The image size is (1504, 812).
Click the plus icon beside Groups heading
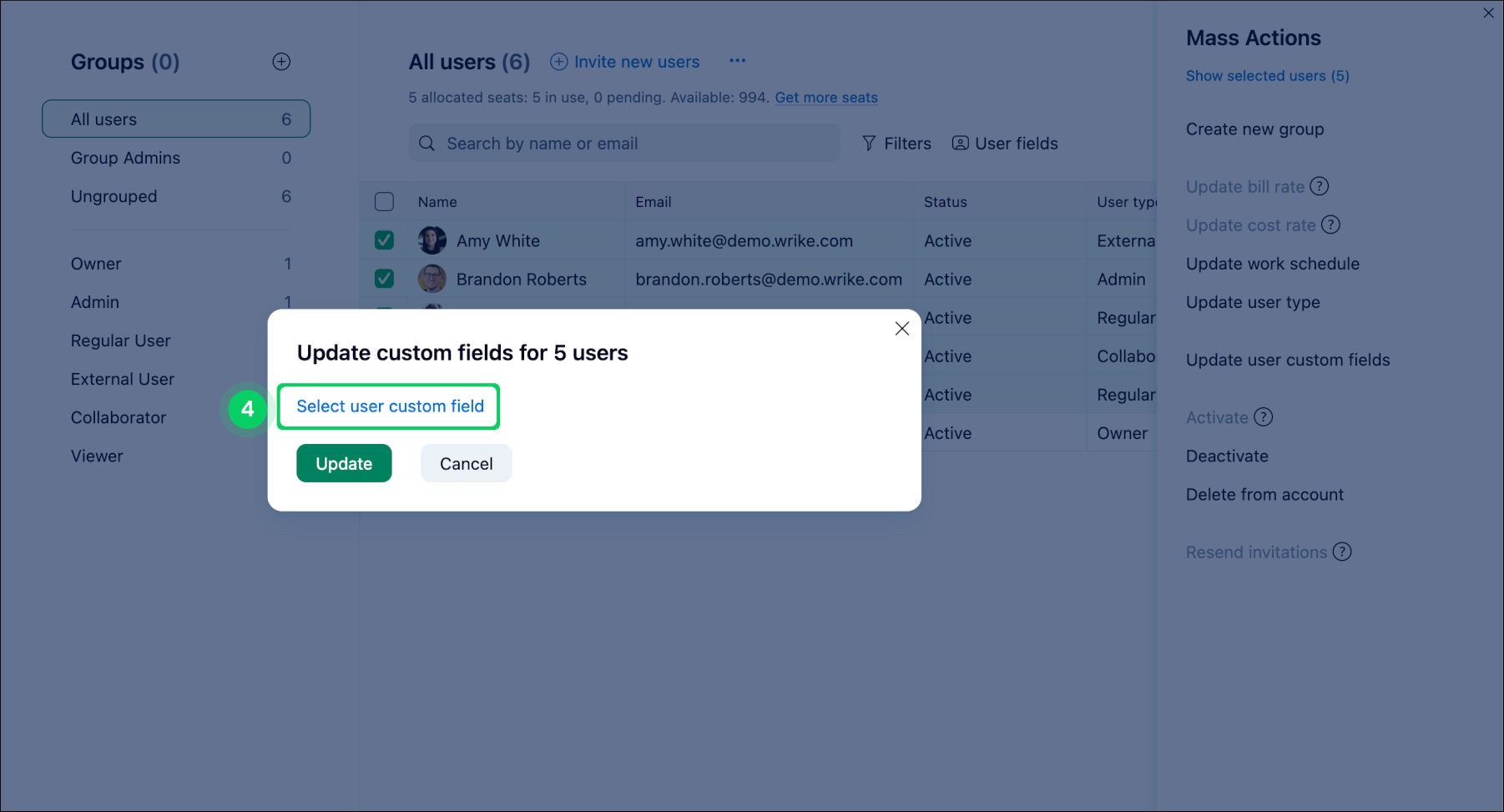(281, 61)
